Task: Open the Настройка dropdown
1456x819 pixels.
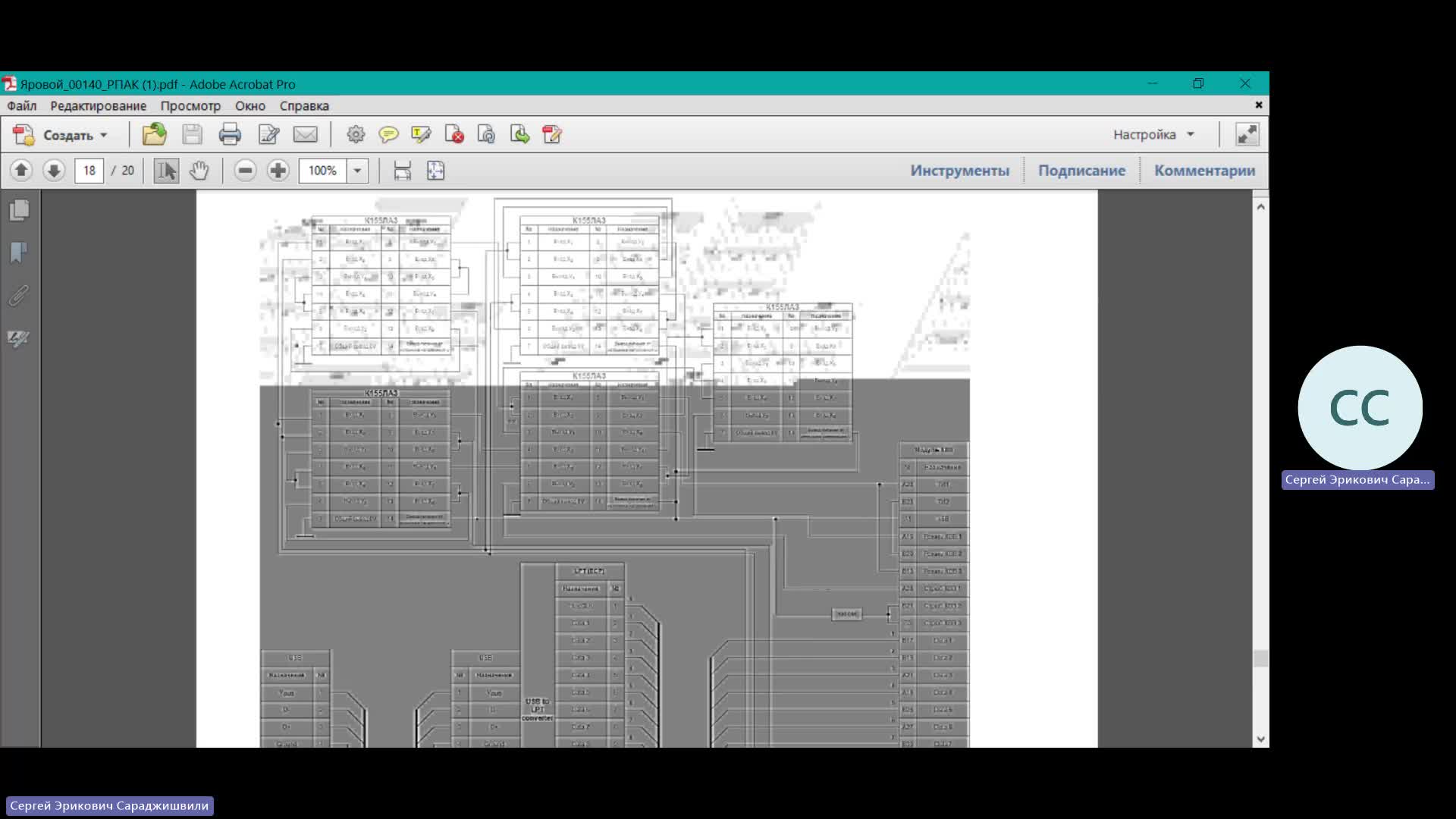Action: tap(1153, 134)
